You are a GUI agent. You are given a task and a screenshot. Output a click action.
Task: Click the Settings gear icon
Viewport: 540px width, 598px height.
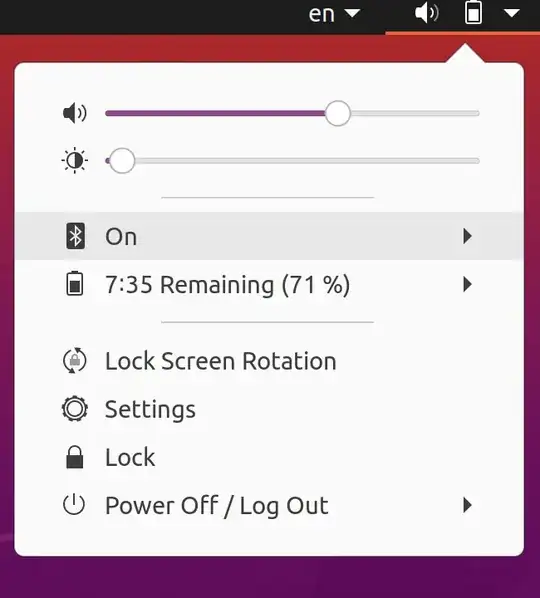[x=75, y=409]
